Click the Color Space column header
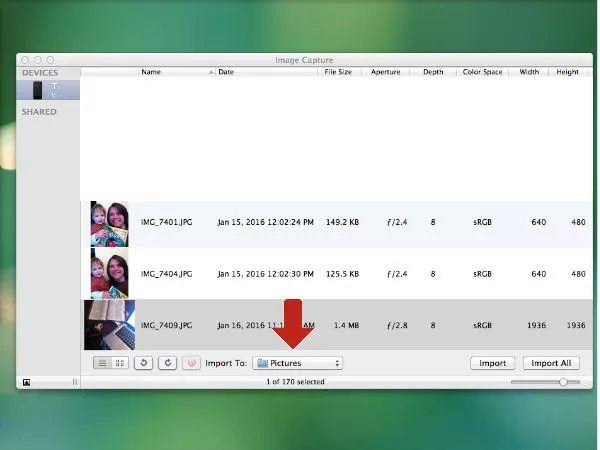 pos(483,72)
